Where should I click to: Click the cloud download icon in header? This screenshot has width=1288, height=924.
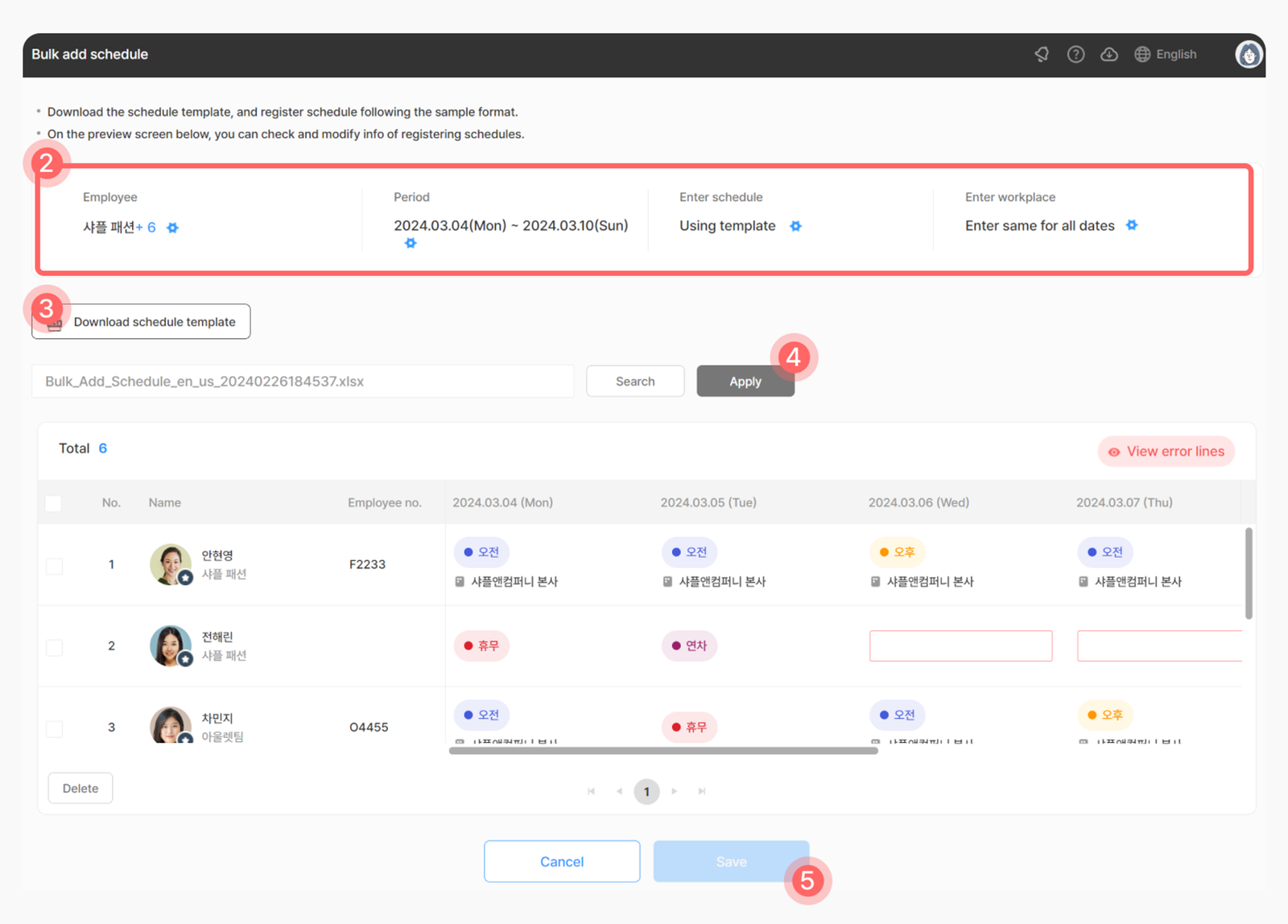point(1109,54)
